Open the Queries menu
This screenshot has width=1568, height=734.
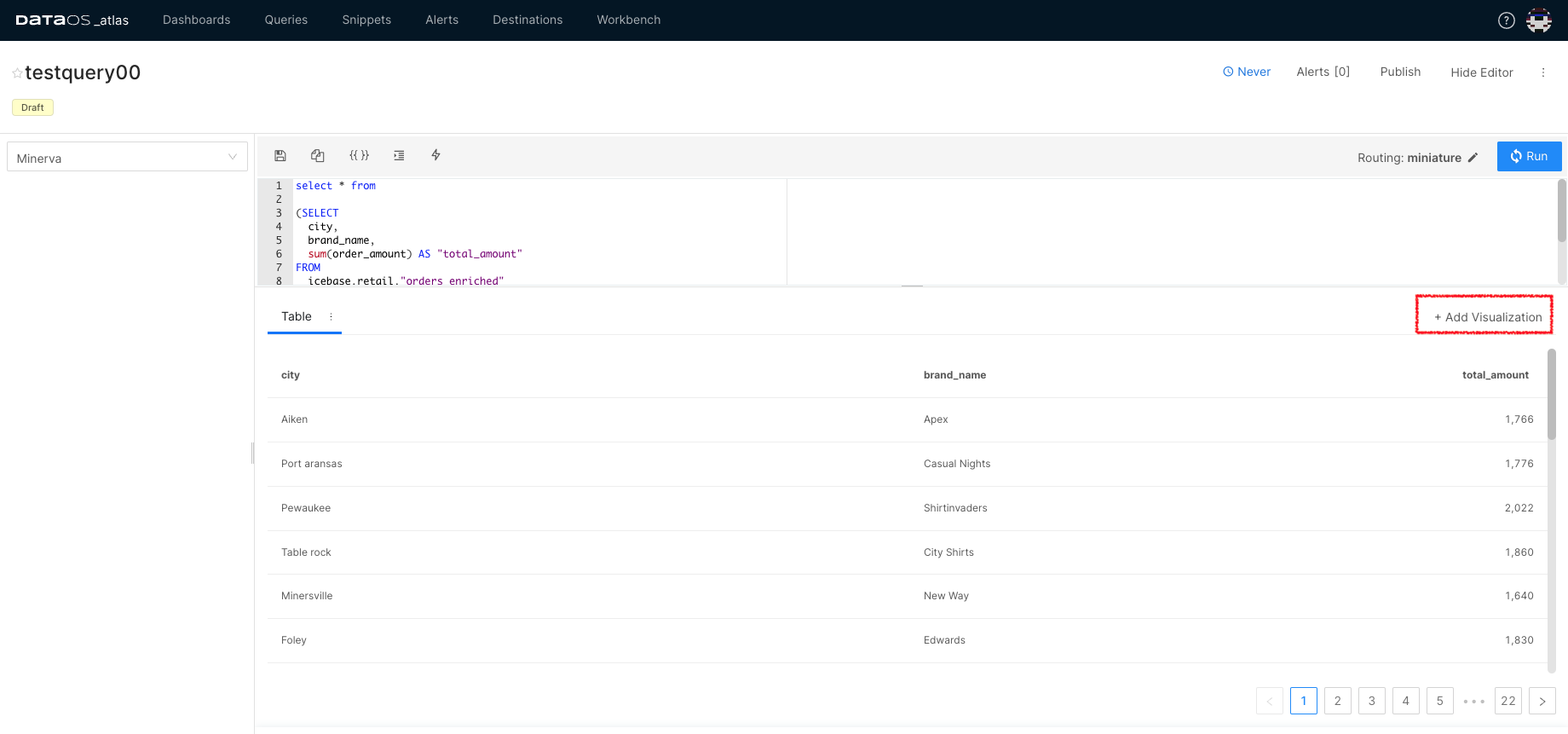point(286,20)
